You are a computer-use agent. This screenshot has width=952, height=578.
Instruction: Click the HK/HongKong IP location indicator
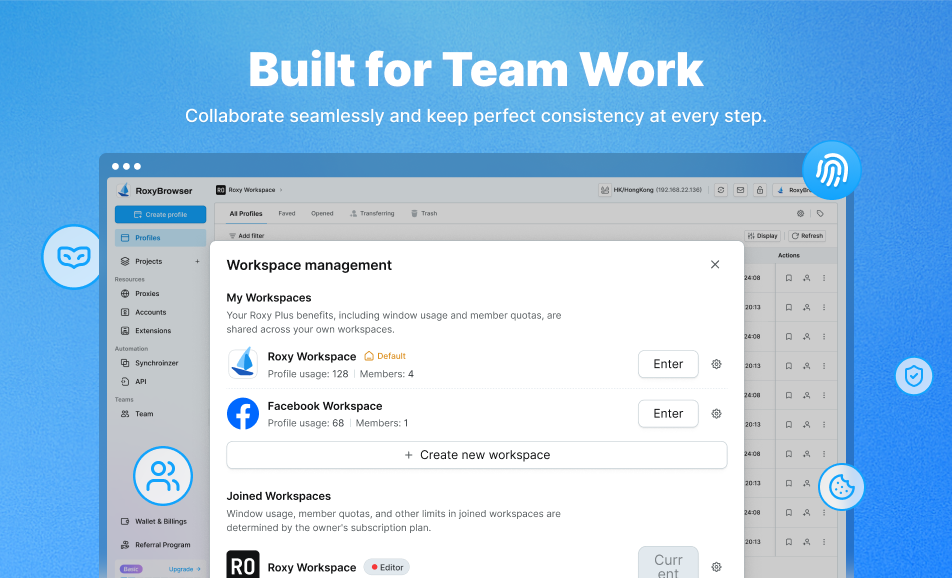pos(650,190)
